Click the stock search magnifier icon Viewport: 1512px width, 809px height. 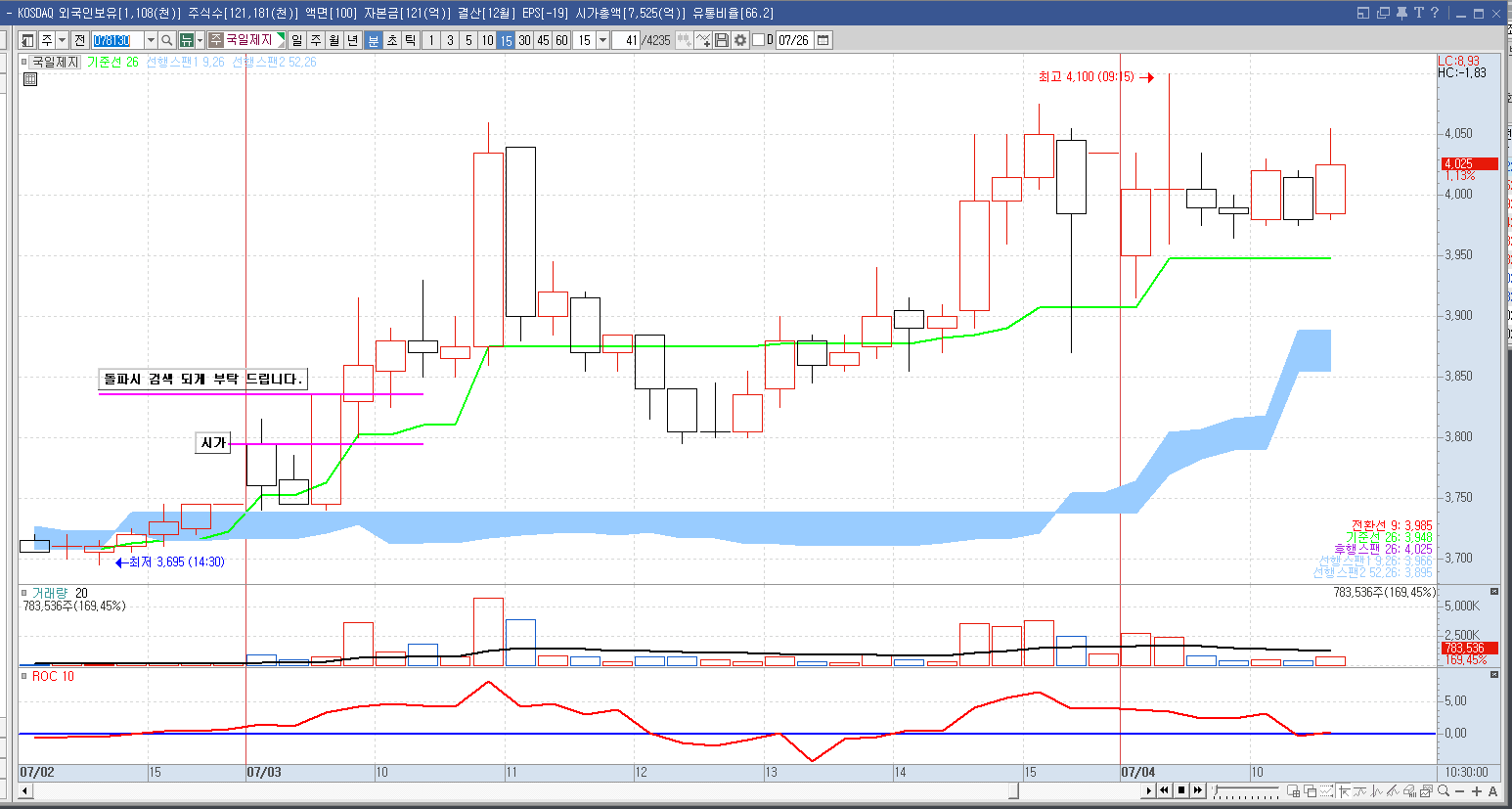(x=167, y=40)
